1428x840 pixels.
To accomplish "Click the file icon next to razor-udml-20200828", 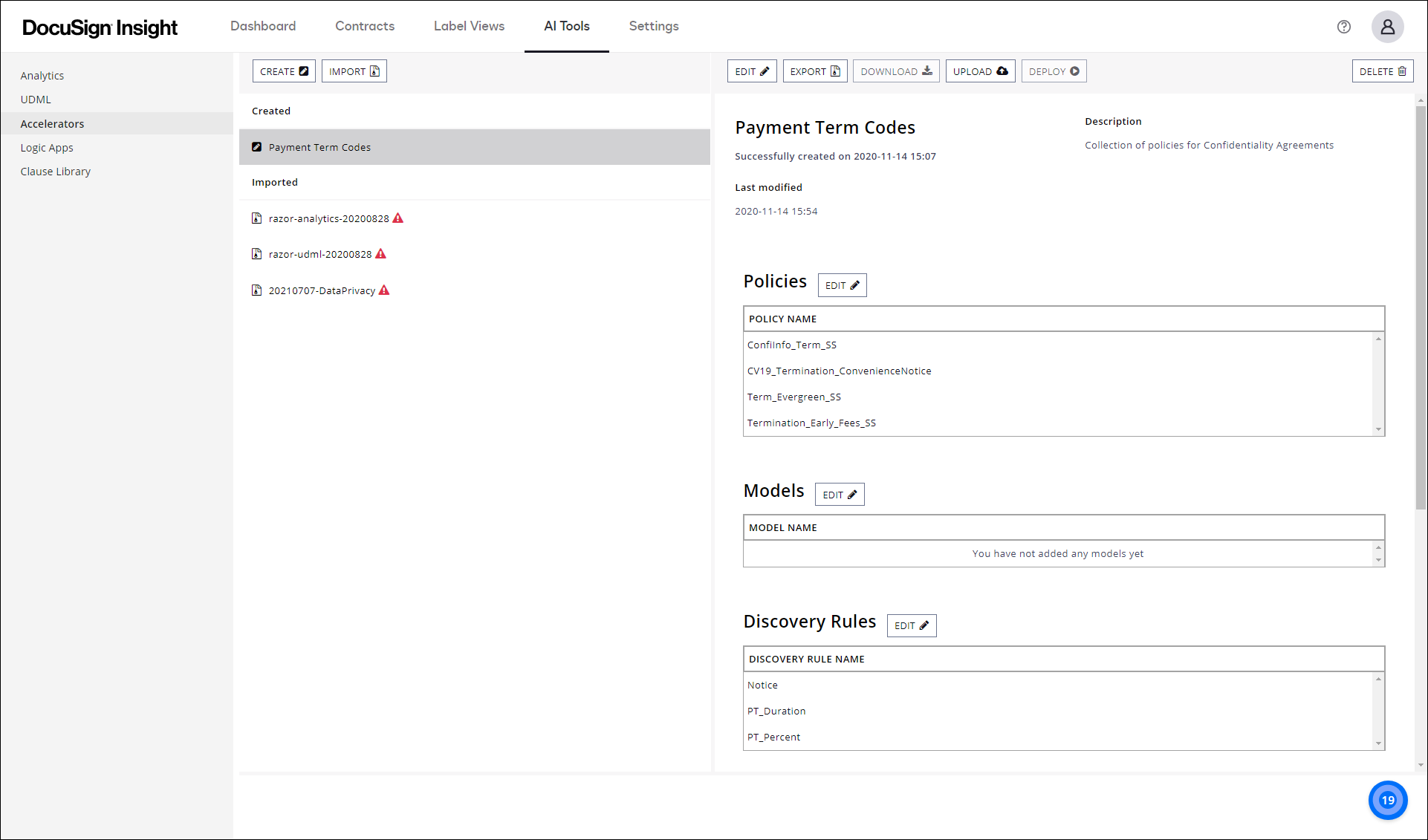I will [257, 254].
